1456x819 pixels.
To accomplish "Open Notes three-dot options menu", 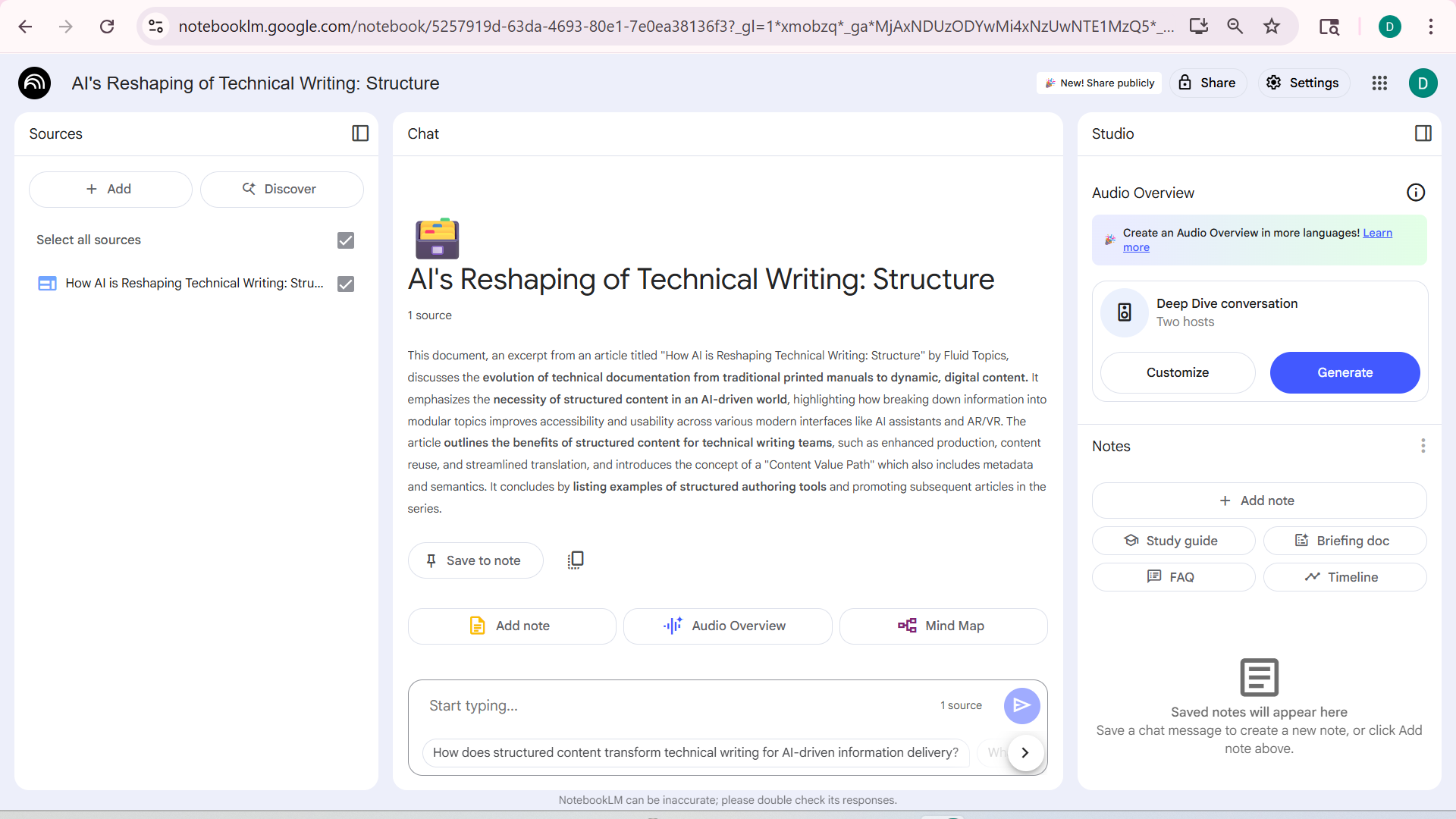I will (1423, 446).
